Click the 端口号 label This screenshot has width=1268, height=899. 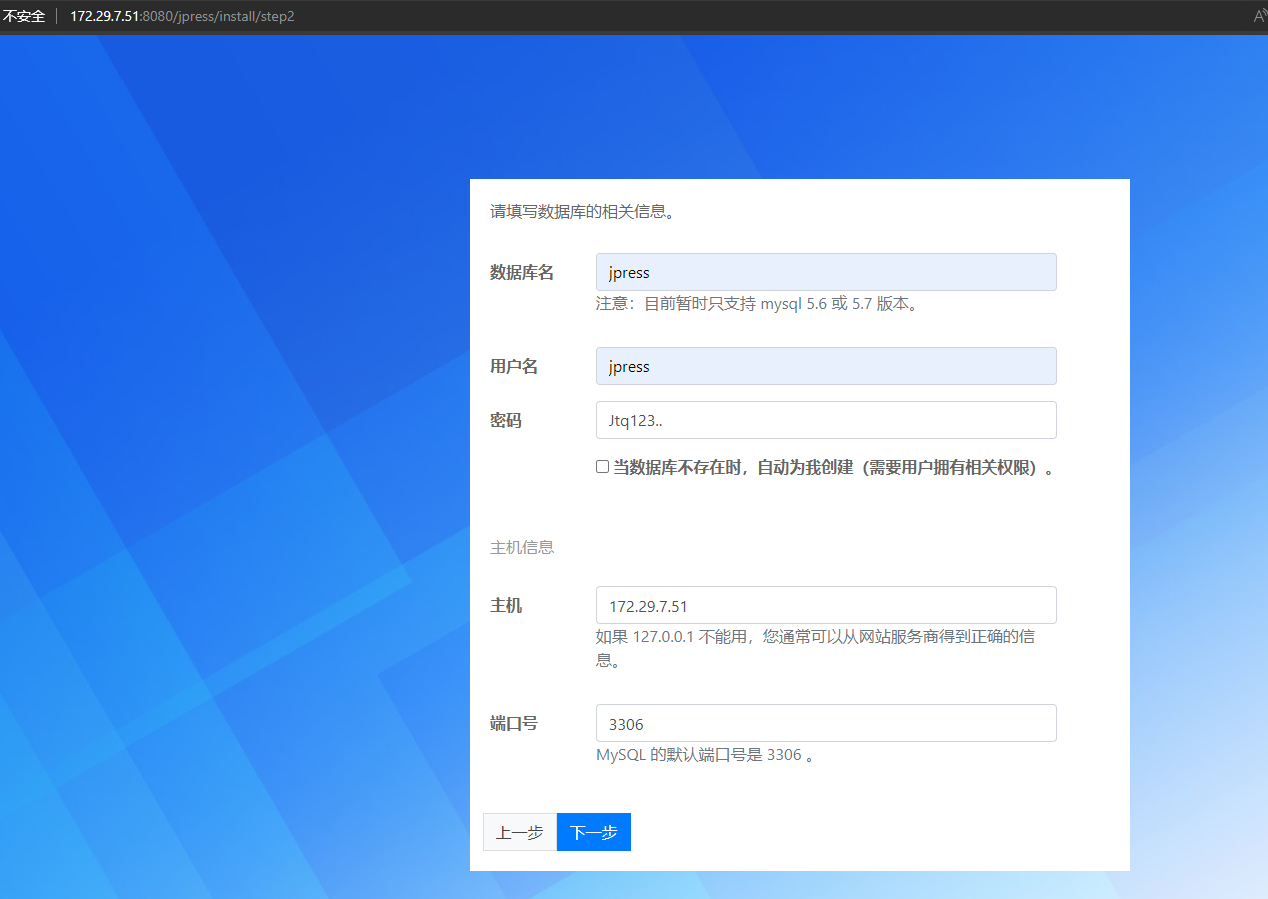514,723
